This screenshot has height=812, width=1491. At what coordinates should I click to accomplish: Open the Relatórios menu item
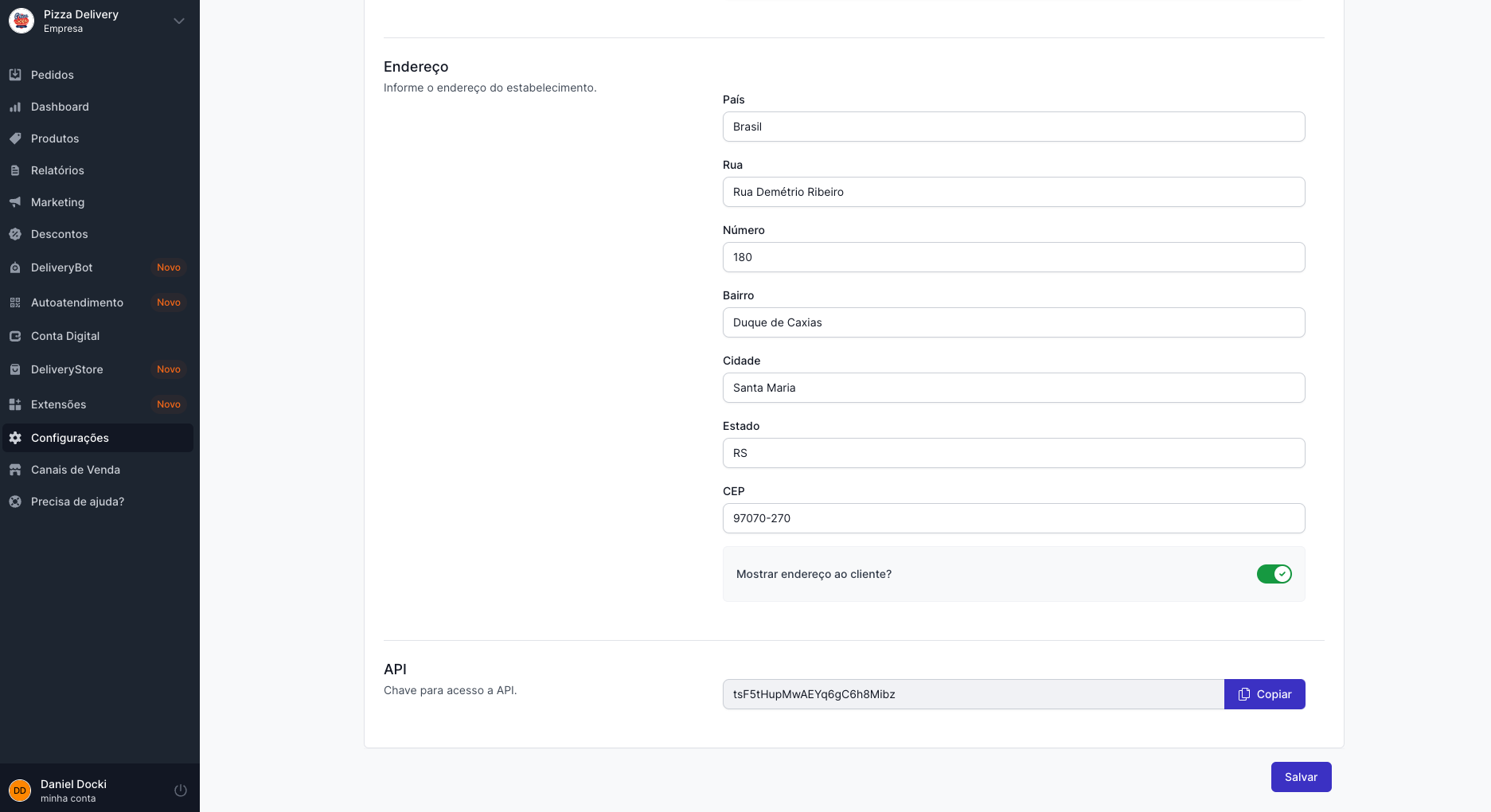pyautogui.click(x=57, y=170)
